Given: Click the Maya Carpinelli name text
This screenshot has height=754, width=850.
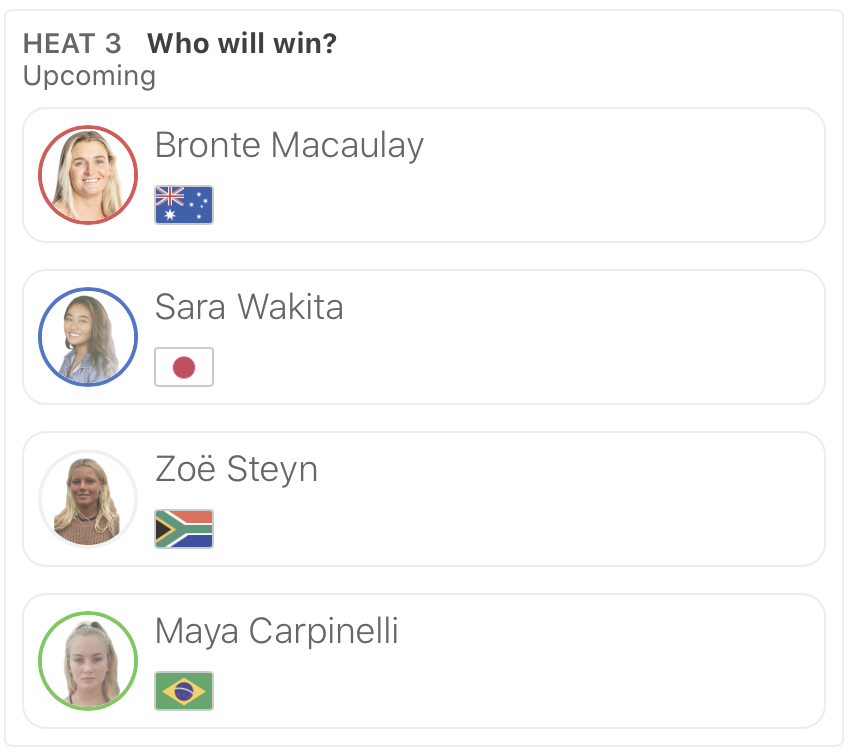Looking at the screenshot, I should click(276, 632).
